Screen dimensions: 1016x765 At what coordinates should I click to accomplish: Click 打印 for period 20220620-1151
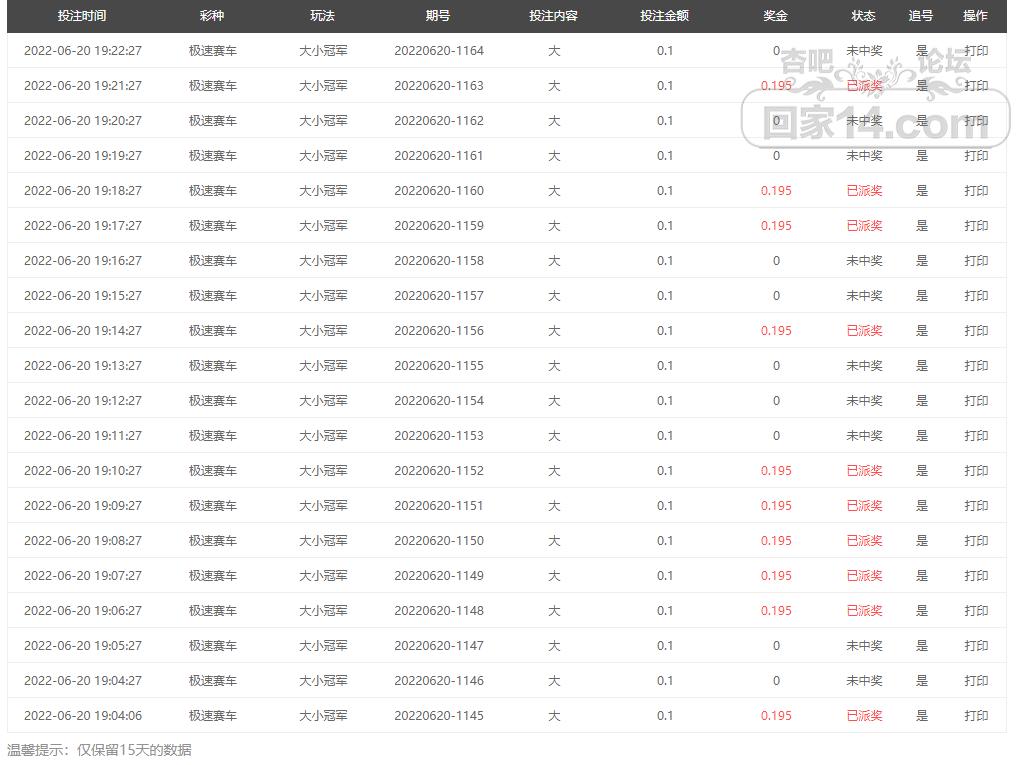tap(976, 505)
